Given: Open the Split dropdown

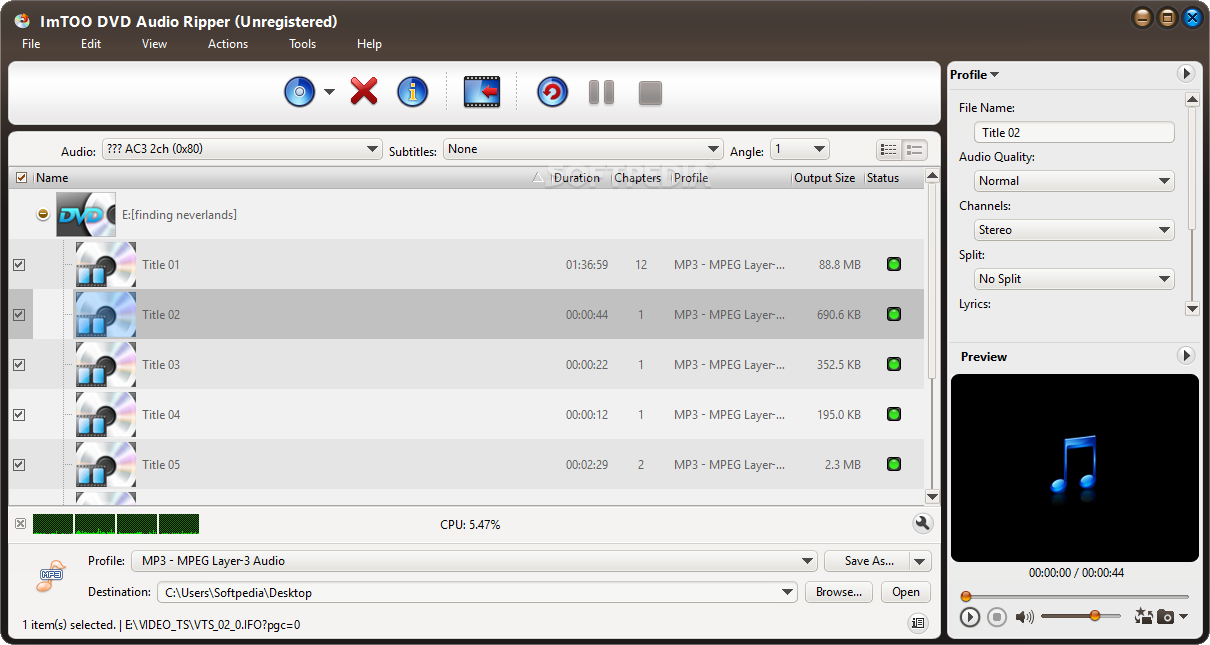Looking at the screenshot, I should click(1074, 279).
